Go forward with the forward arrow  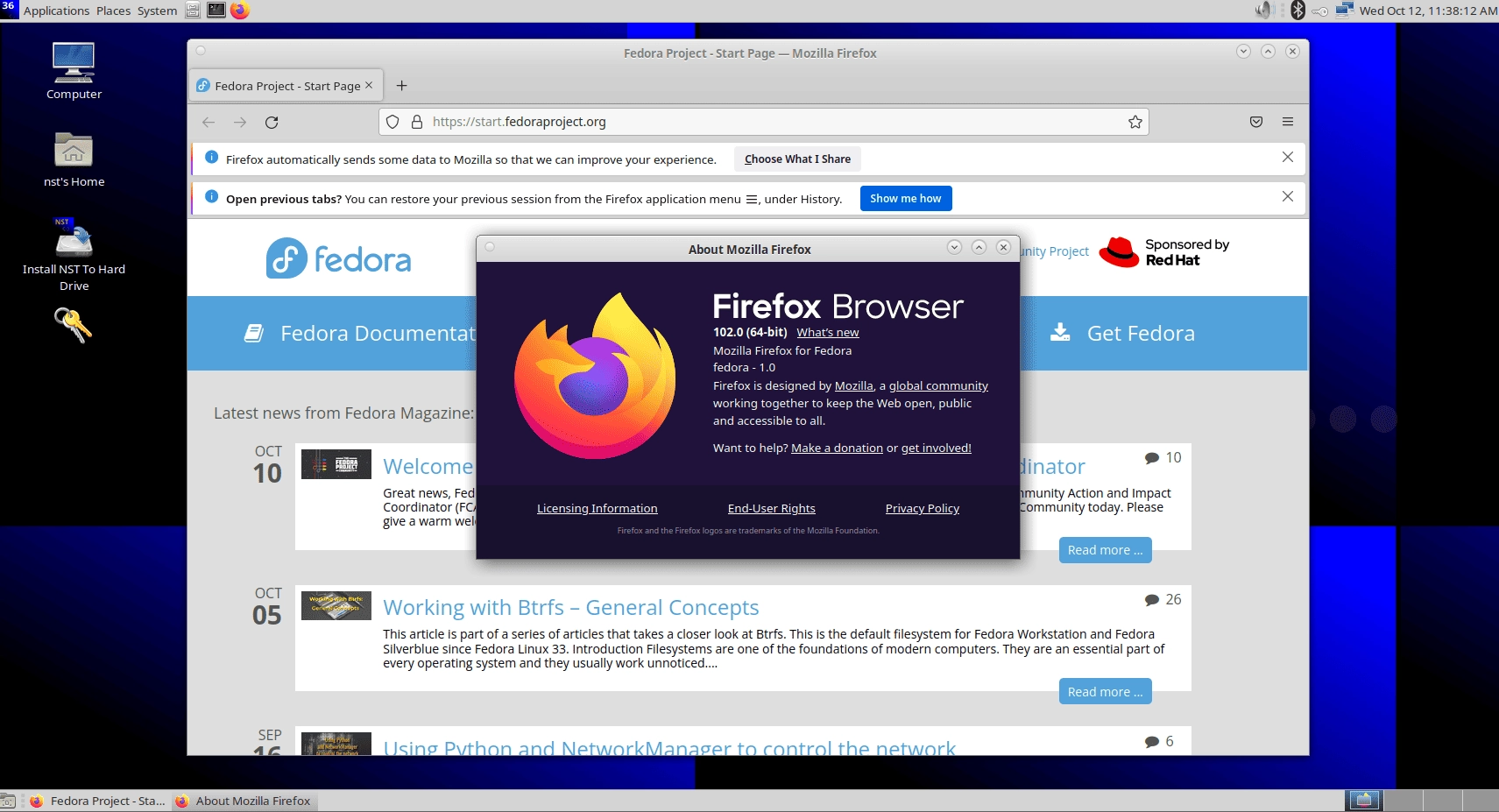(240, 122)
